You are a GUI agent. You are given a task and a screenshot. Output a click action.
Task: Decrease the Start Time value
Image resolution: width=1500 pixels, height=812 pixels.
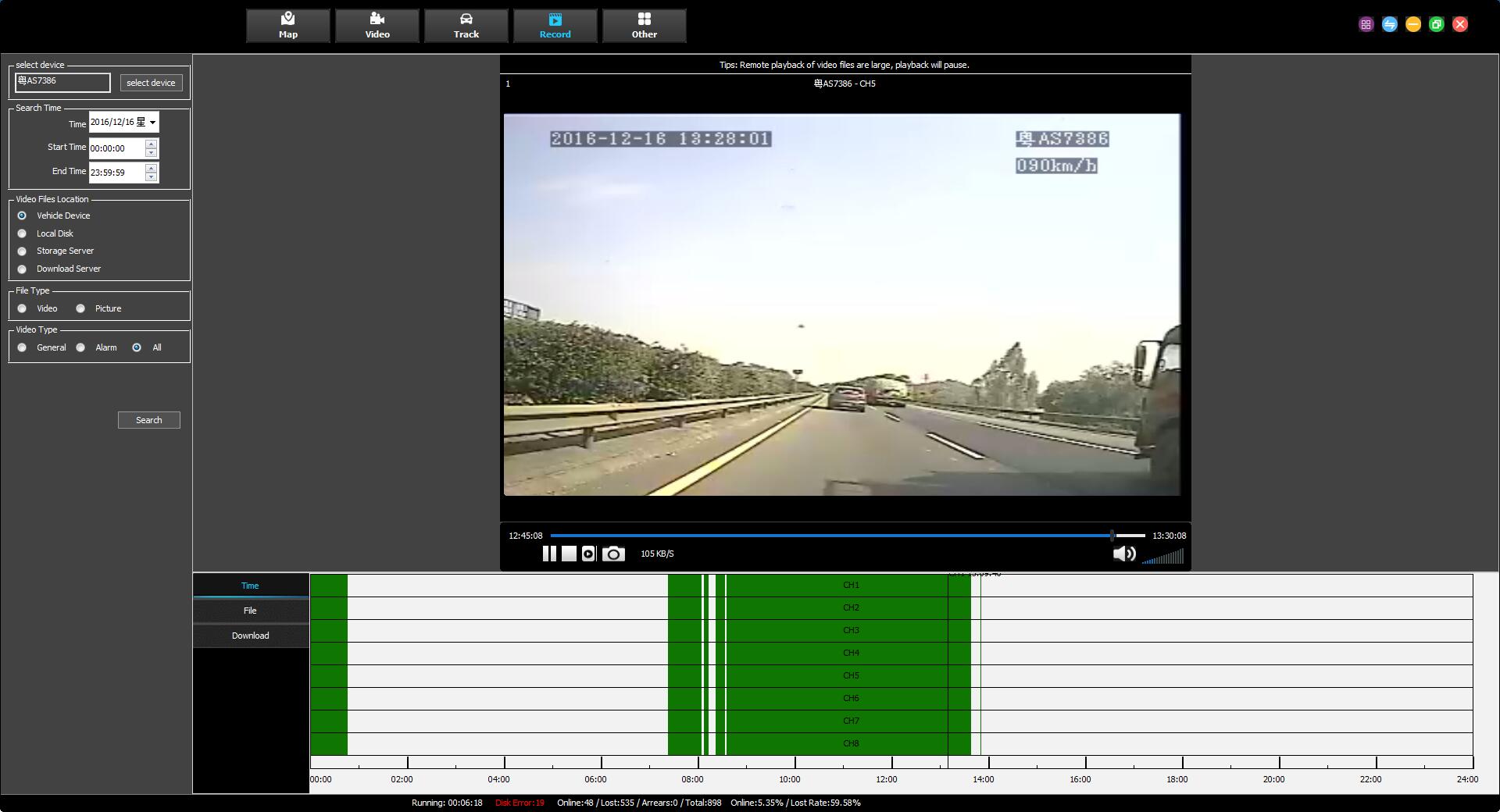click(152, 152)
